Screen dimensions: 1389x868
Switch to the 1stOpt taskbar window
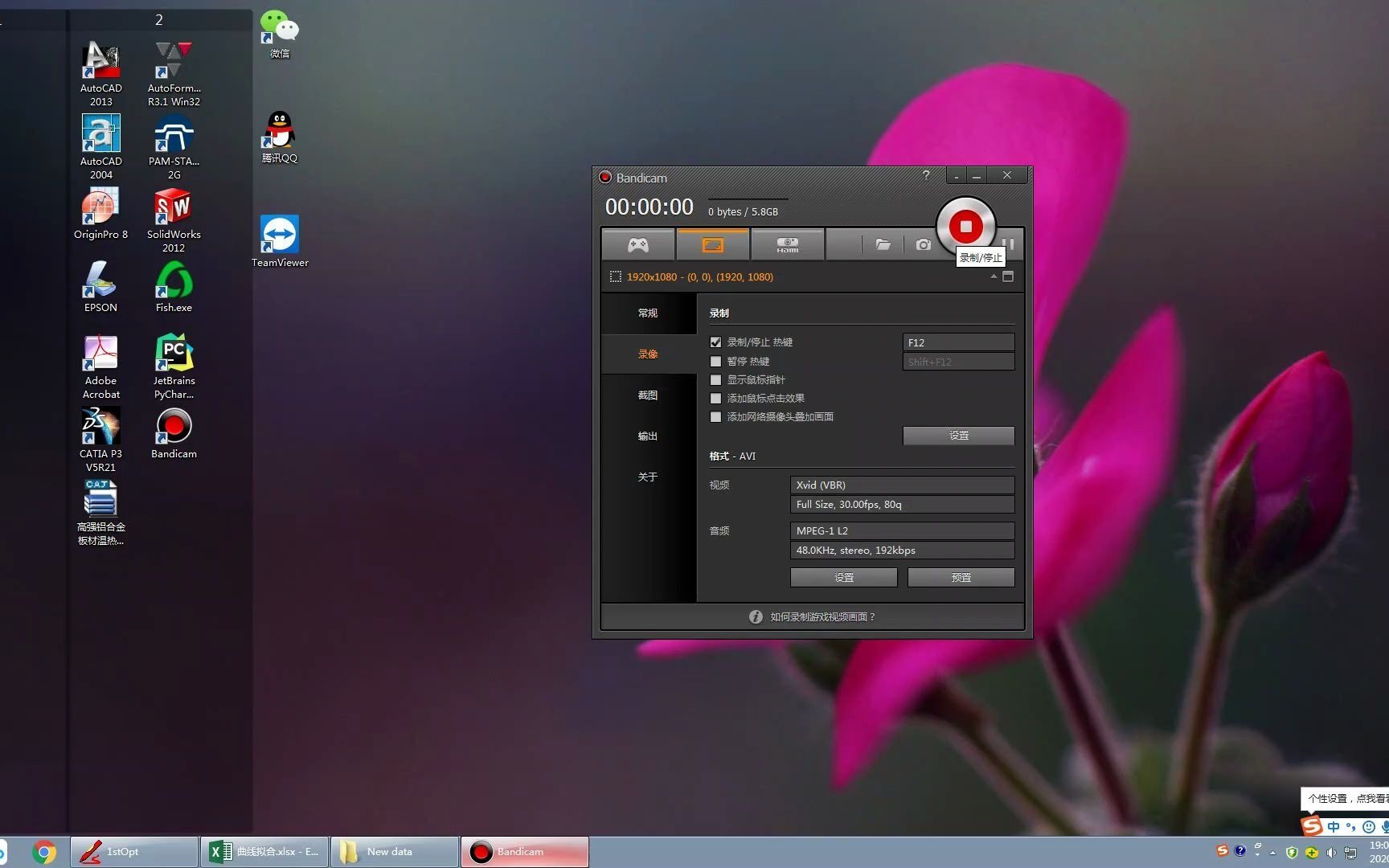(x=134, y=852)
